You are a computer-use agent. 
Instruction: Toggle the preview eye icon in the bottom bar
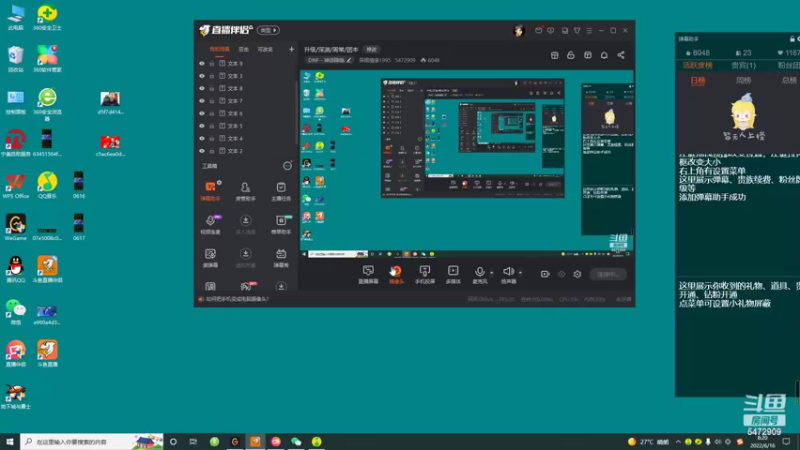point(561,274)
